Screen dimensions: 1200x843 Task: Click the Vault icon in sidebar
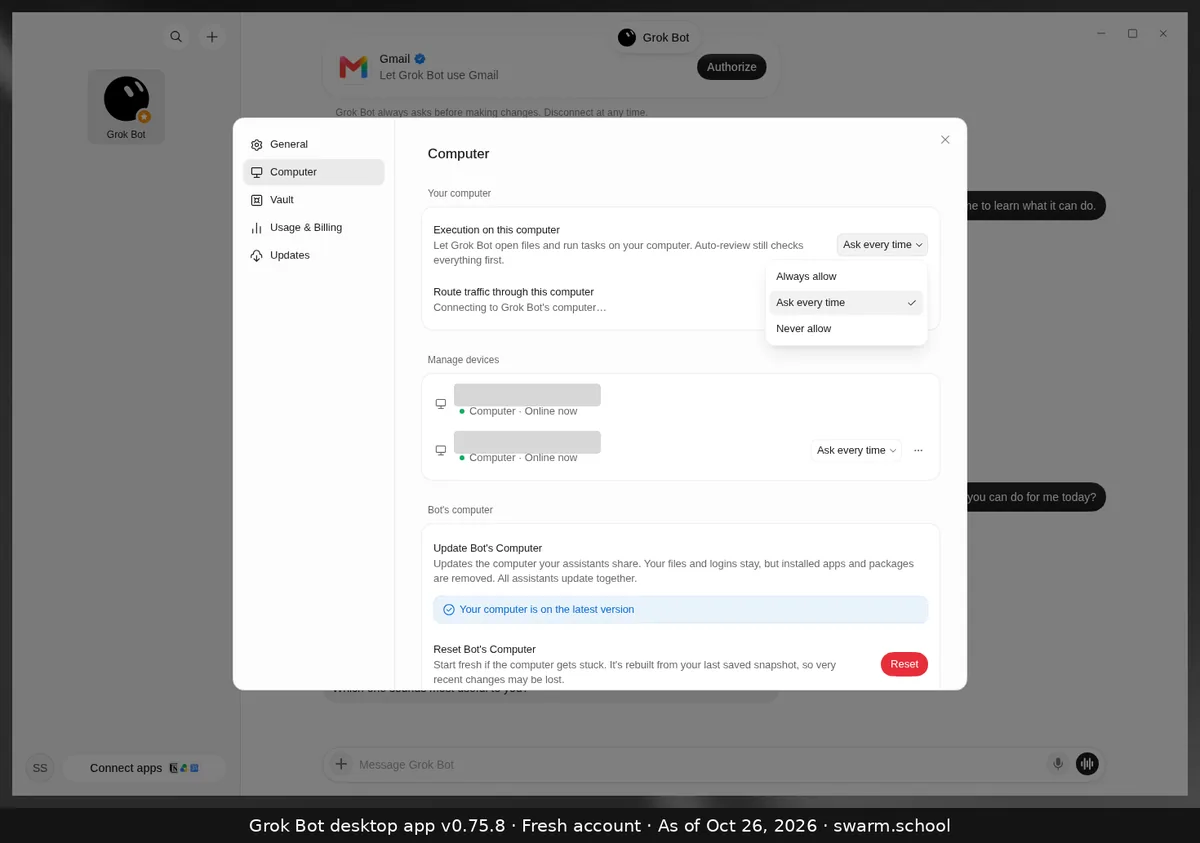257,200
